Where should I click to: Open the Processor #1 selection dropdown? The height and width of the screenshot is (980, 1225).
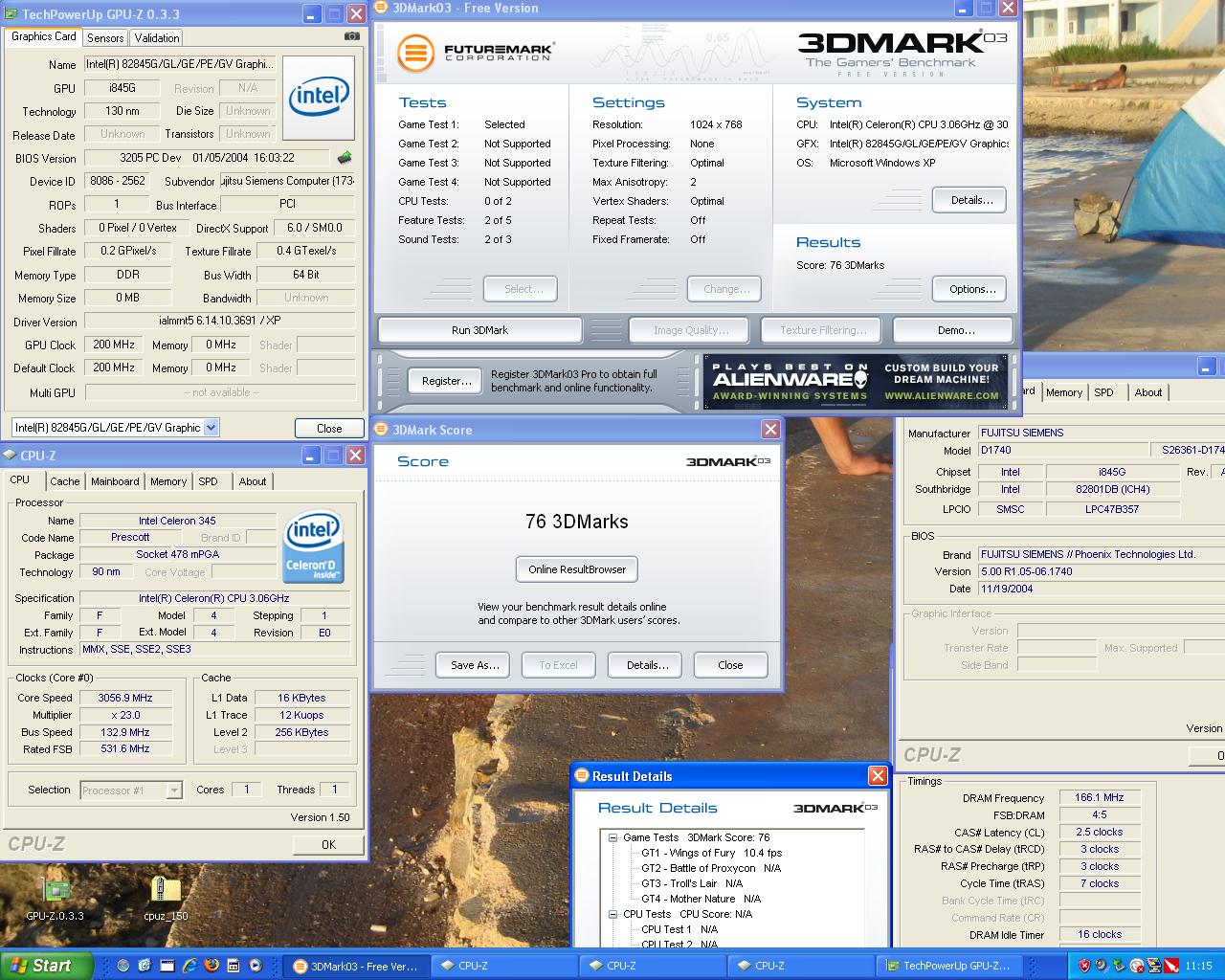[174, 791]
